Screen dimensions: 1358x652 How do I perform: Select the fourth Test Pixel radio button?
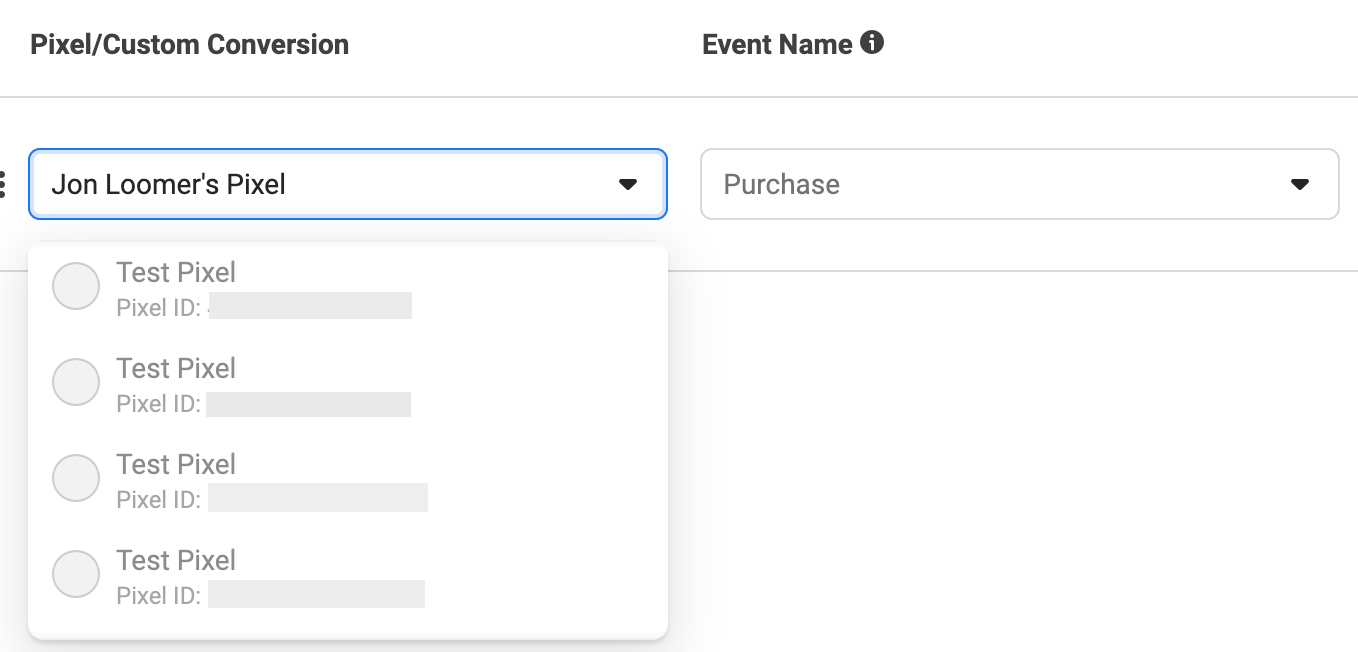(x=76, y=574)
